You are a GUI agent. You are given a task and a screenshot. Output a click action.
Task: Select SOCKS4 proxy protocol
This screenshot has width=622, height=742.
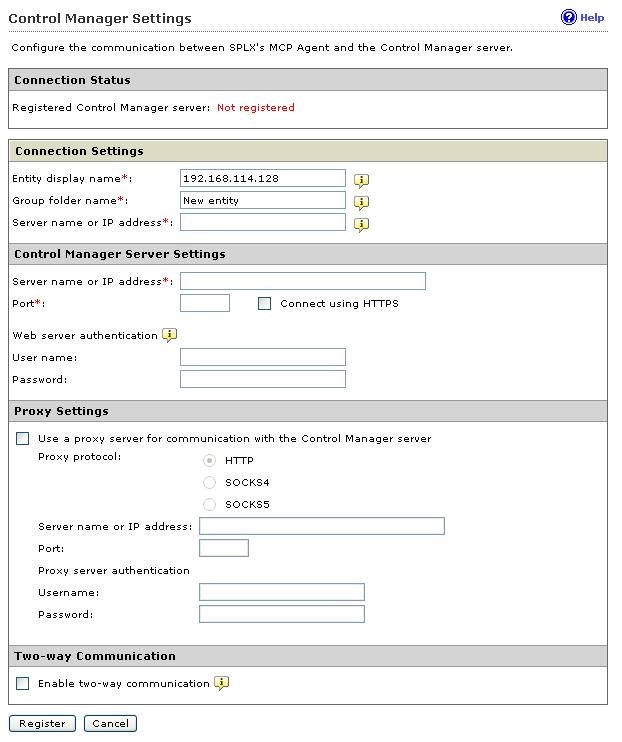coord(209,483)
